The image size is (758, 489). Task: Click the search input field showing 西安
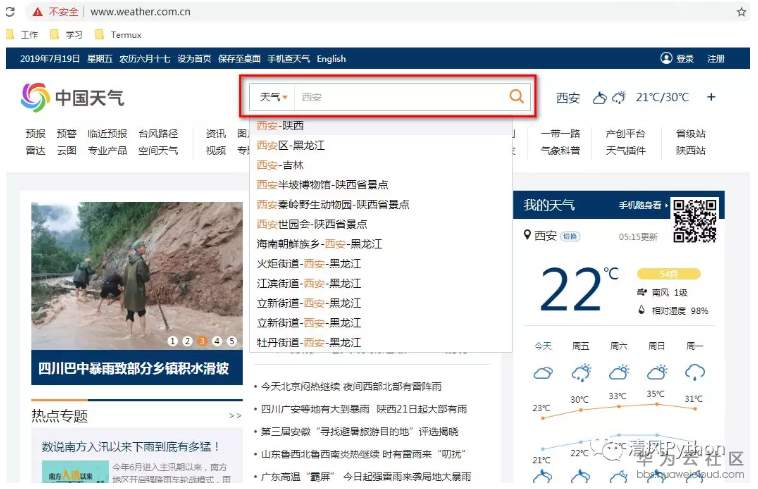(401, 97)
